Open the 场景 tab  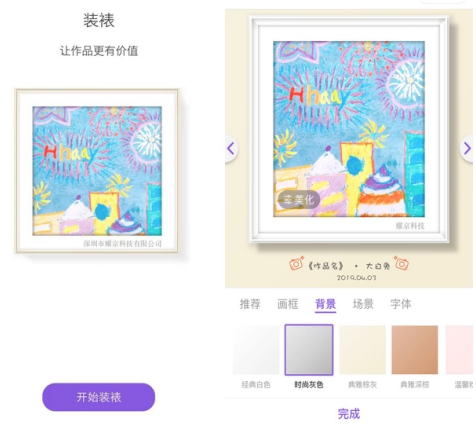(363, 304)
